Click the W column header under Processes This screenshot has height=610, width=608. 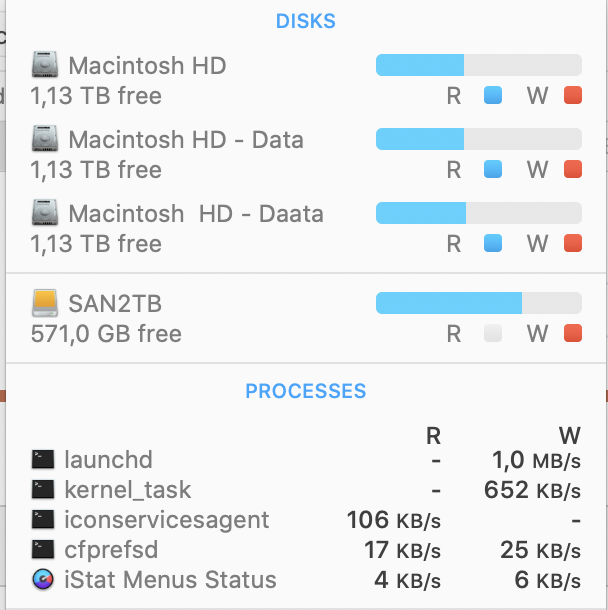pyautogui.click(x=570, y=435)
